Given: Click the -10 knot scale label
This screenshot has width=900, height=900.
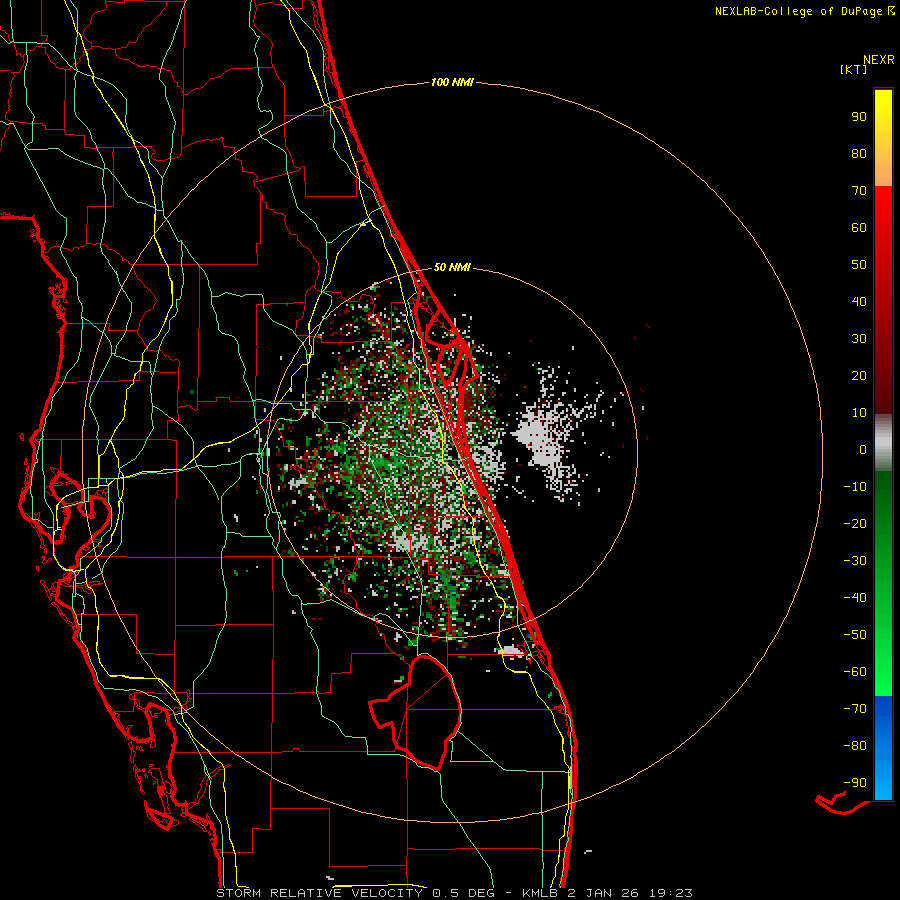Looking at the screenshot, I should 855,487.
